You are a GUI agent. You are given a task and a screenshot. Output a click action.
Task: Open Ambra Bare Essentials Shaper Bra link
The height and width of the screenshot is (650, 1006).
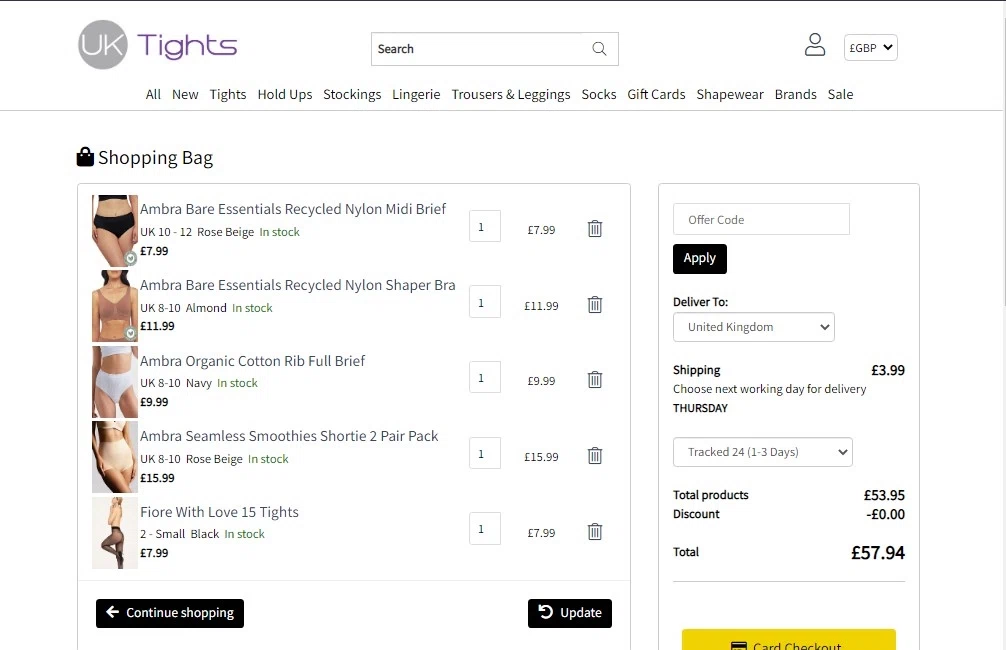[298, 285]
